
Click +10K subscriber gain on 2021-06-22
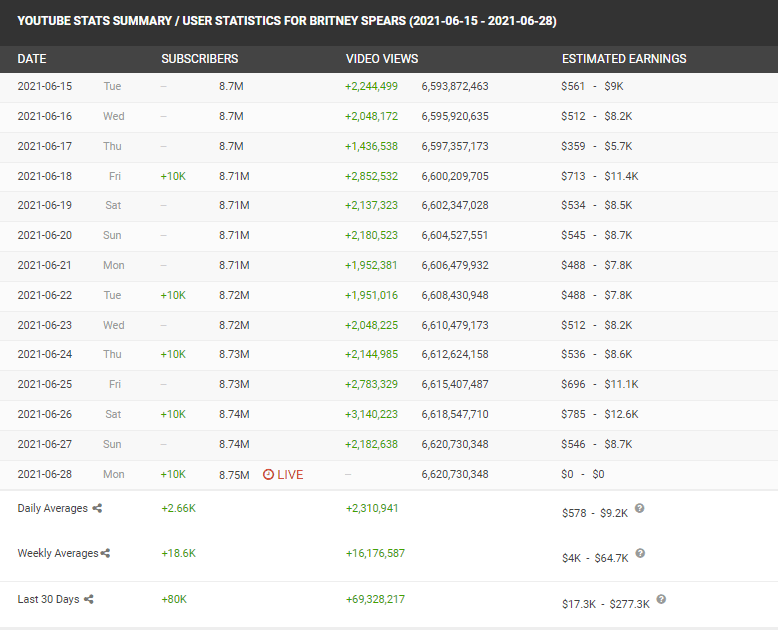173,295
